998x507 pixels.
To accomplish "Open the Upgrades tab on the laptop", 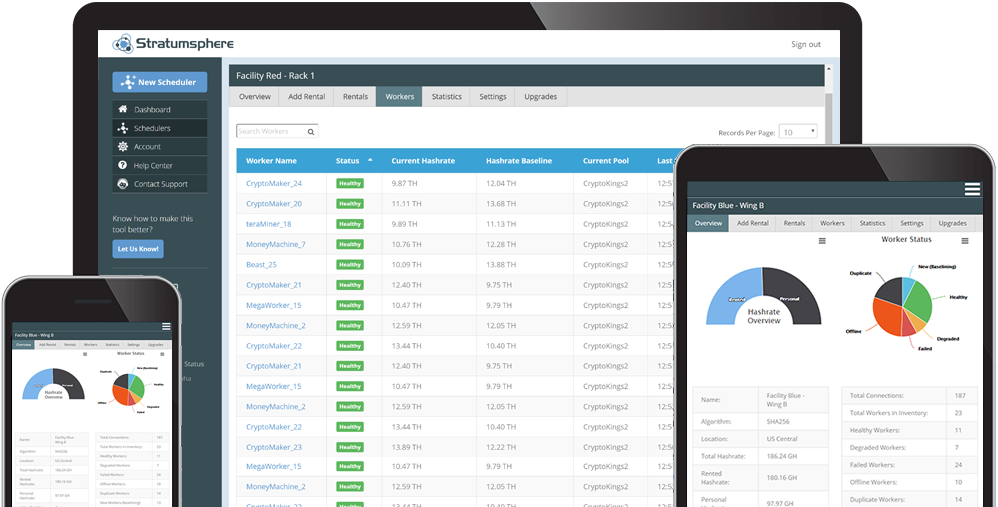I will 540,97.
